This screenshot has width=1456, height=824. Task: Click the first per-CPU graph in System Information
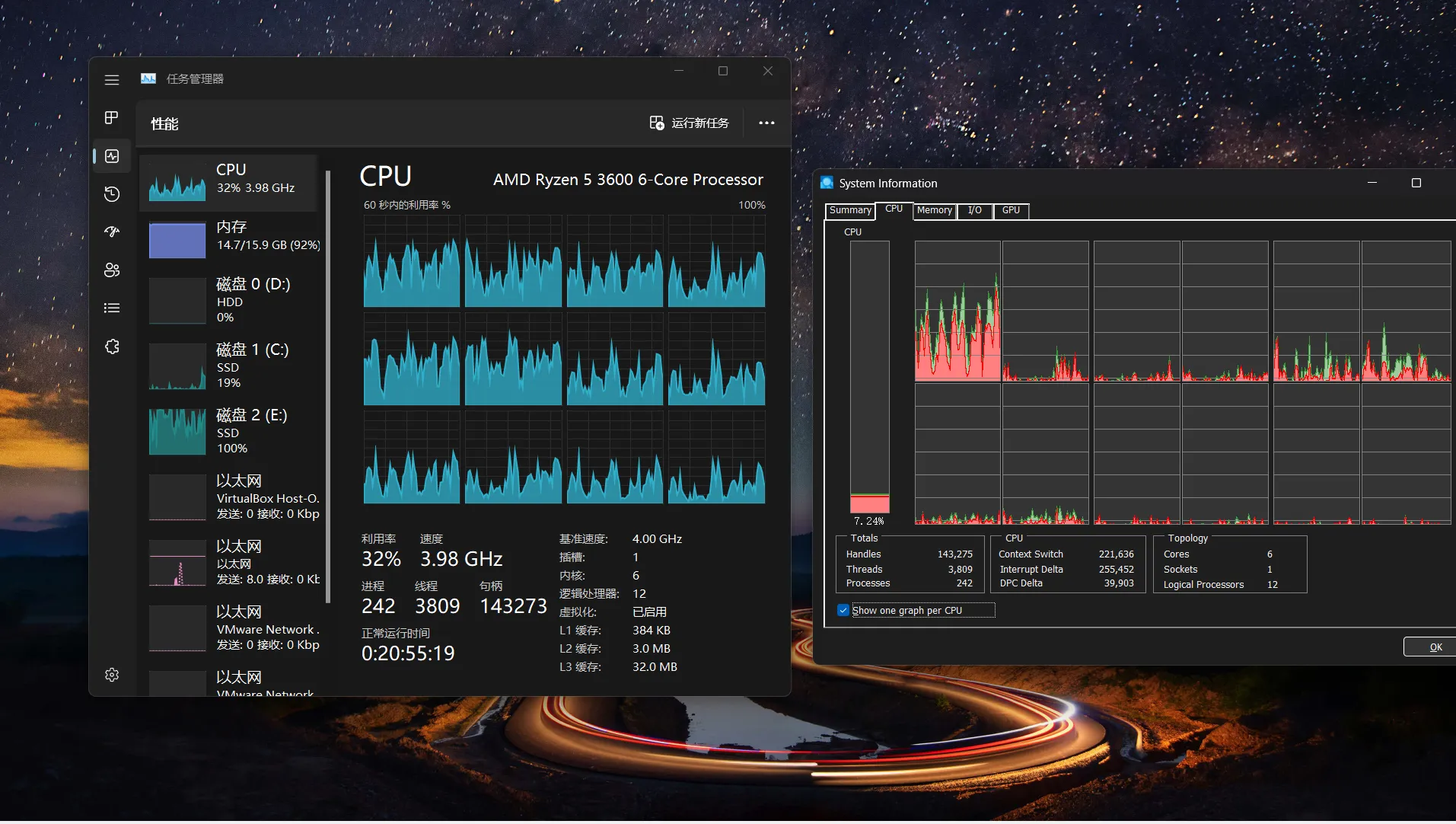[x=957, y=311]
